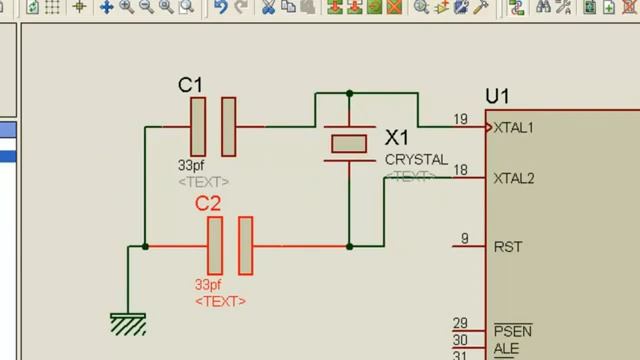The height and width of the screenshot is (360, 640).
Task: Click the U1 reference label
Action: click(x=498, y=96)
